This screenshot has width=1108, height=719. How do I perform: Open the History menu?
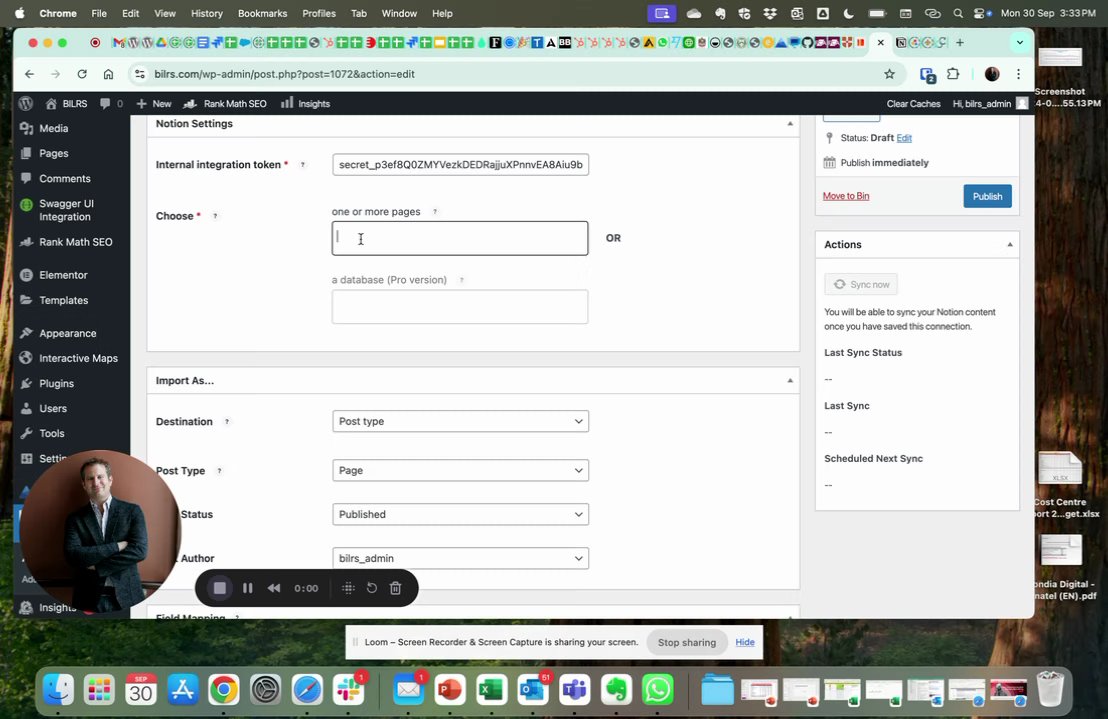[x=206, y=13]
